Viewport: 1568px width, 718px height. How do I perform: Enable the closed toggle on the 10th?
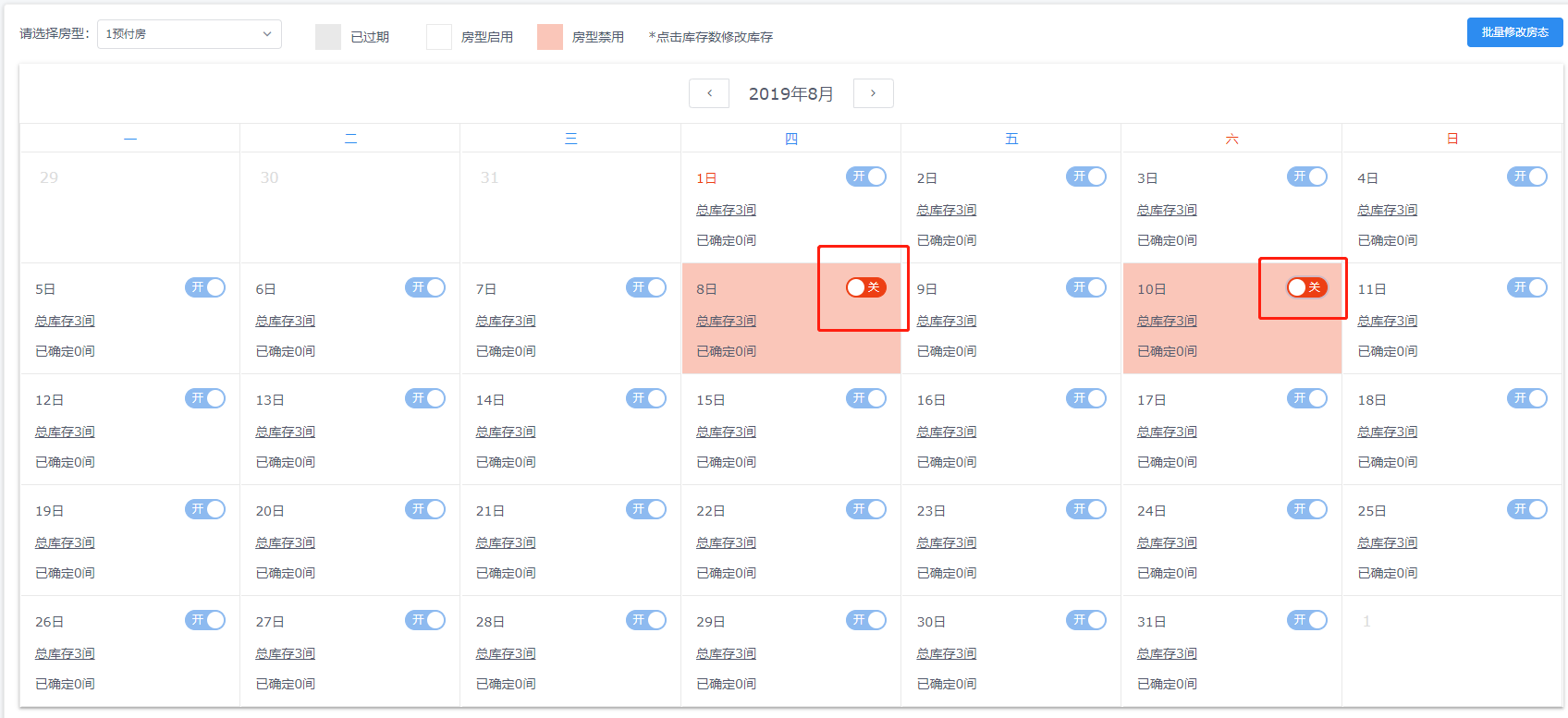[x=1306, y=287]
